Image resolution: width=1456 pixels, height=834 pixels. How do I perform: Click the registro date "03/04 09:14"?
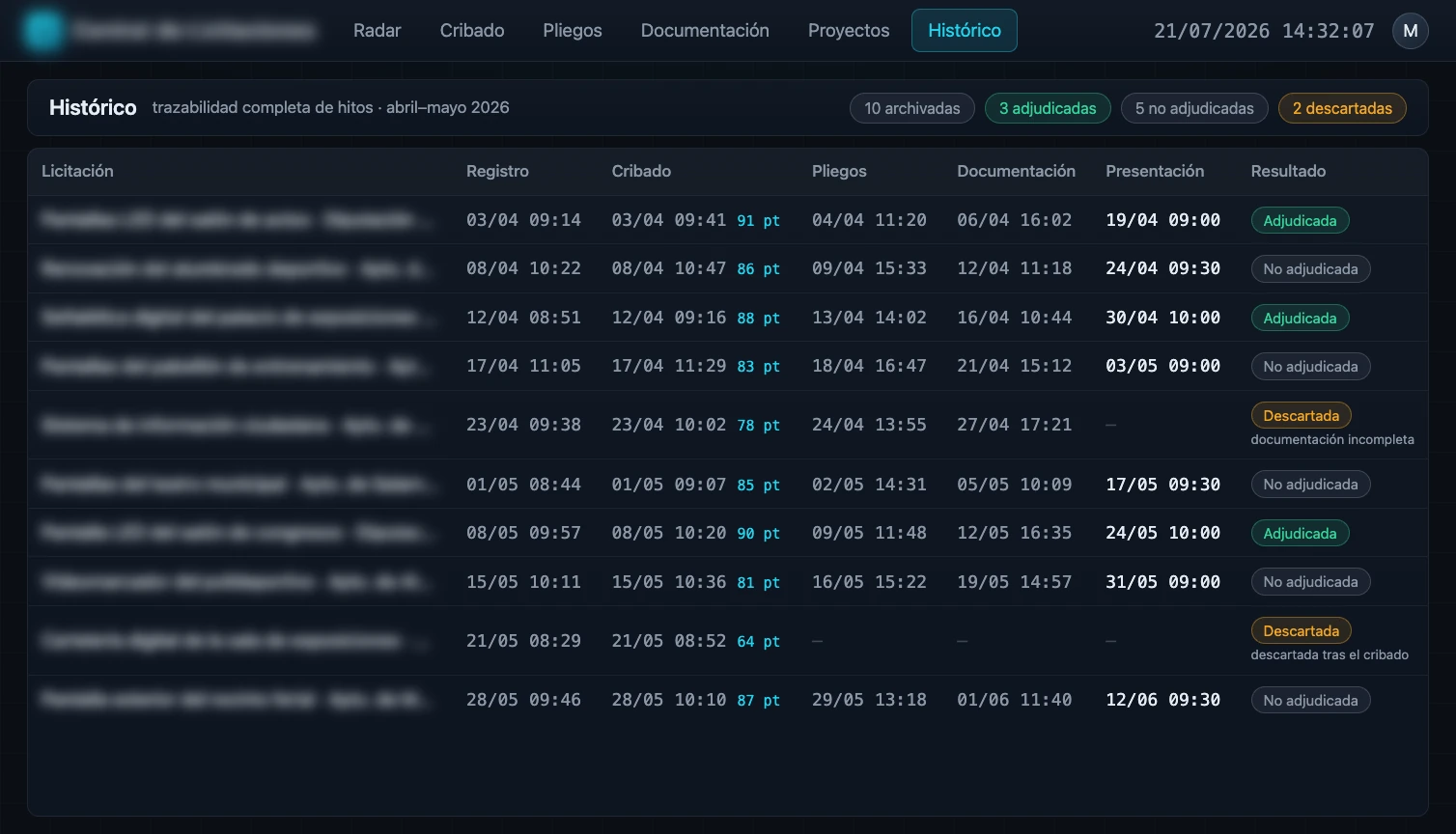523,220
